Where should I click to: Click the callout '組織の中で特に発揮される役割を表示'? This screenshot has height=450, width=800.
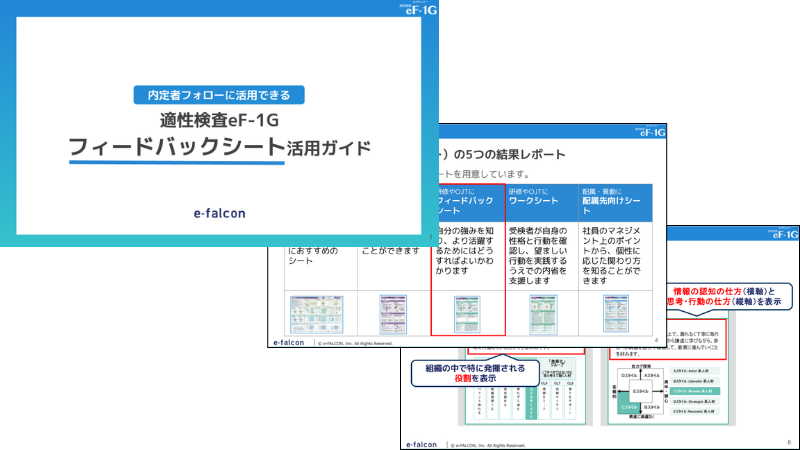click(475, 373)
